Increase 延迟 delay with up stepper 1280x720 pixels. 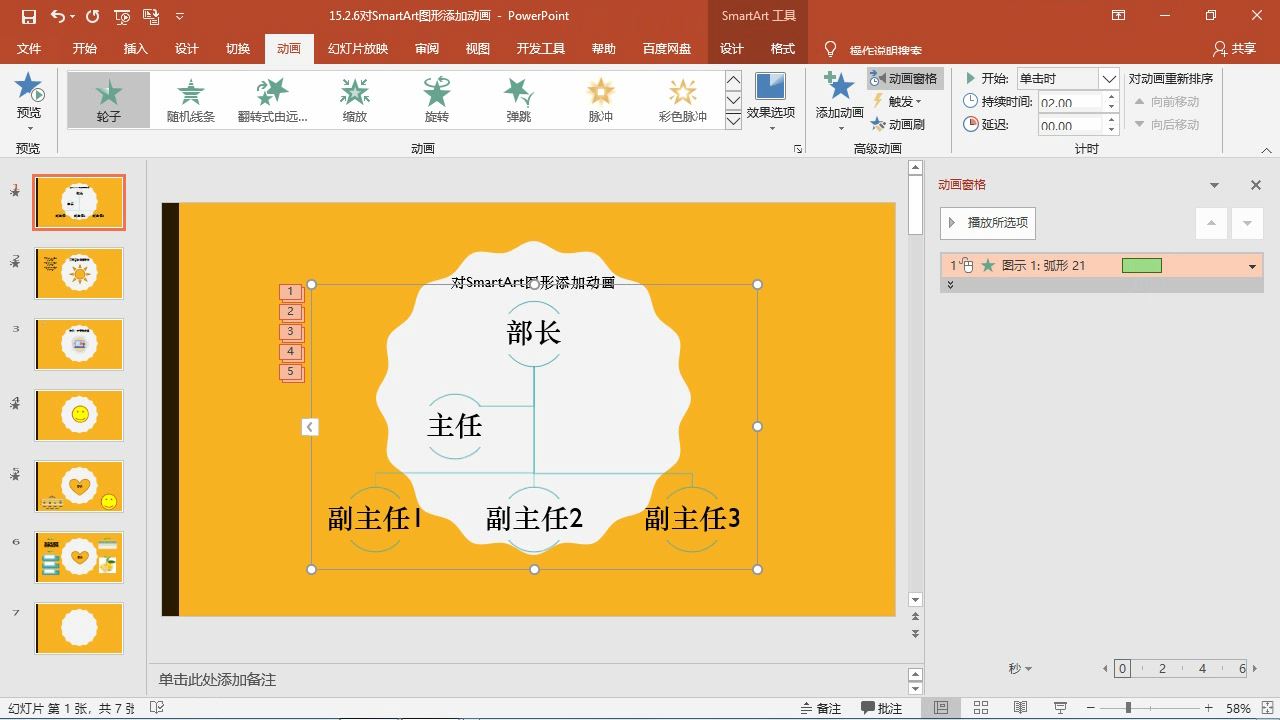coord(1111,120)
